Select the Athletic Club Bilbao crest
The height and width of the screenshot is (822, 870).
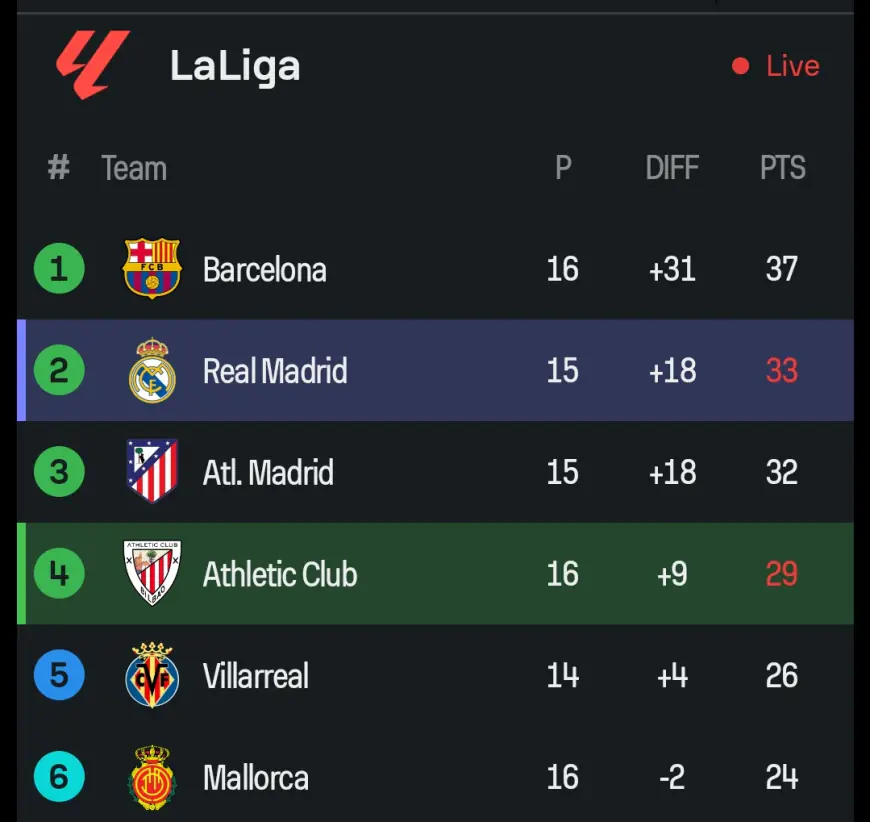(x=152, y=573)
